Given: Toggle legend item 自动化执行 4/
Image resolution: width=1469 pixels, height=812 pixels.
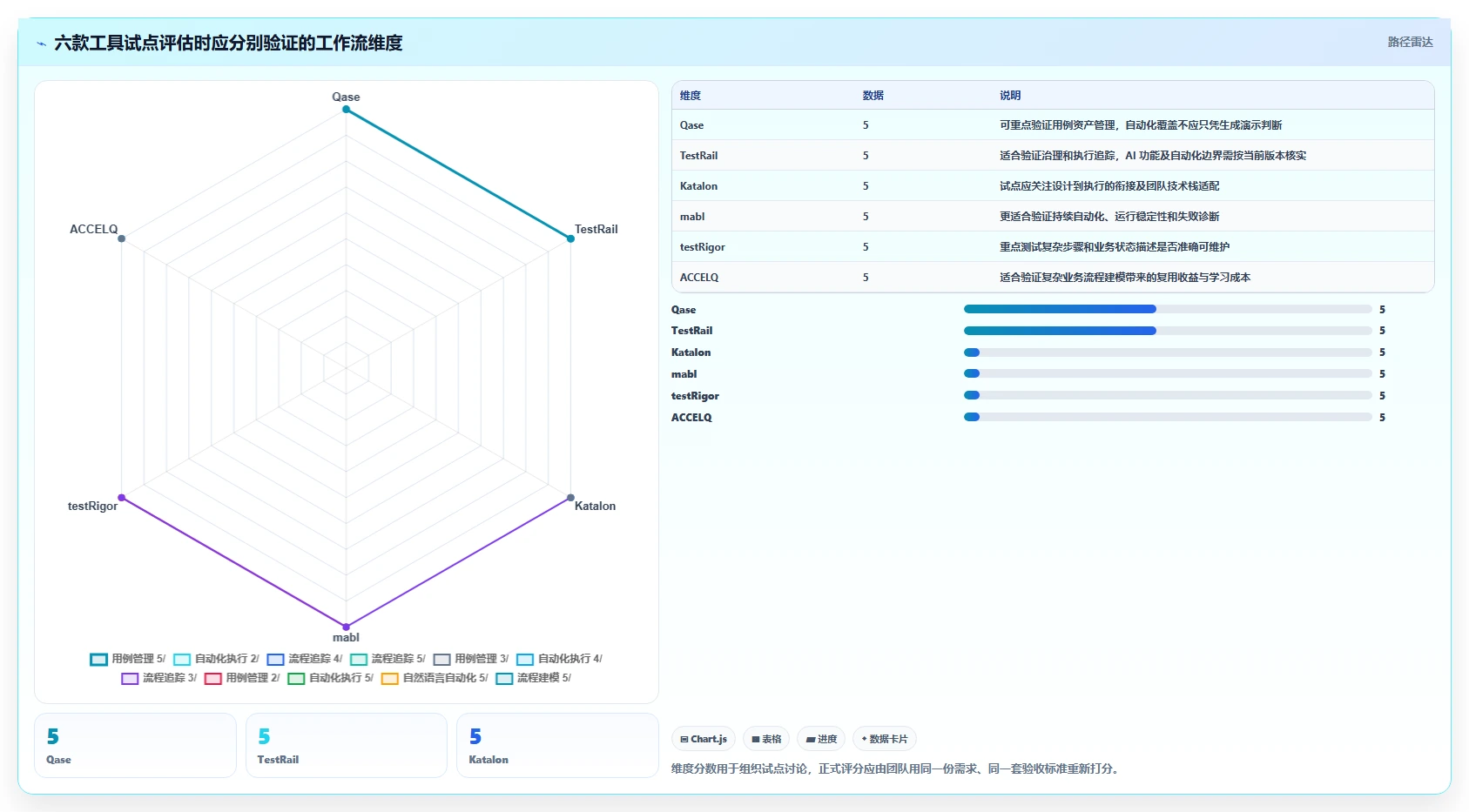Looking at the screenshot, I should (x=559, y=659).
